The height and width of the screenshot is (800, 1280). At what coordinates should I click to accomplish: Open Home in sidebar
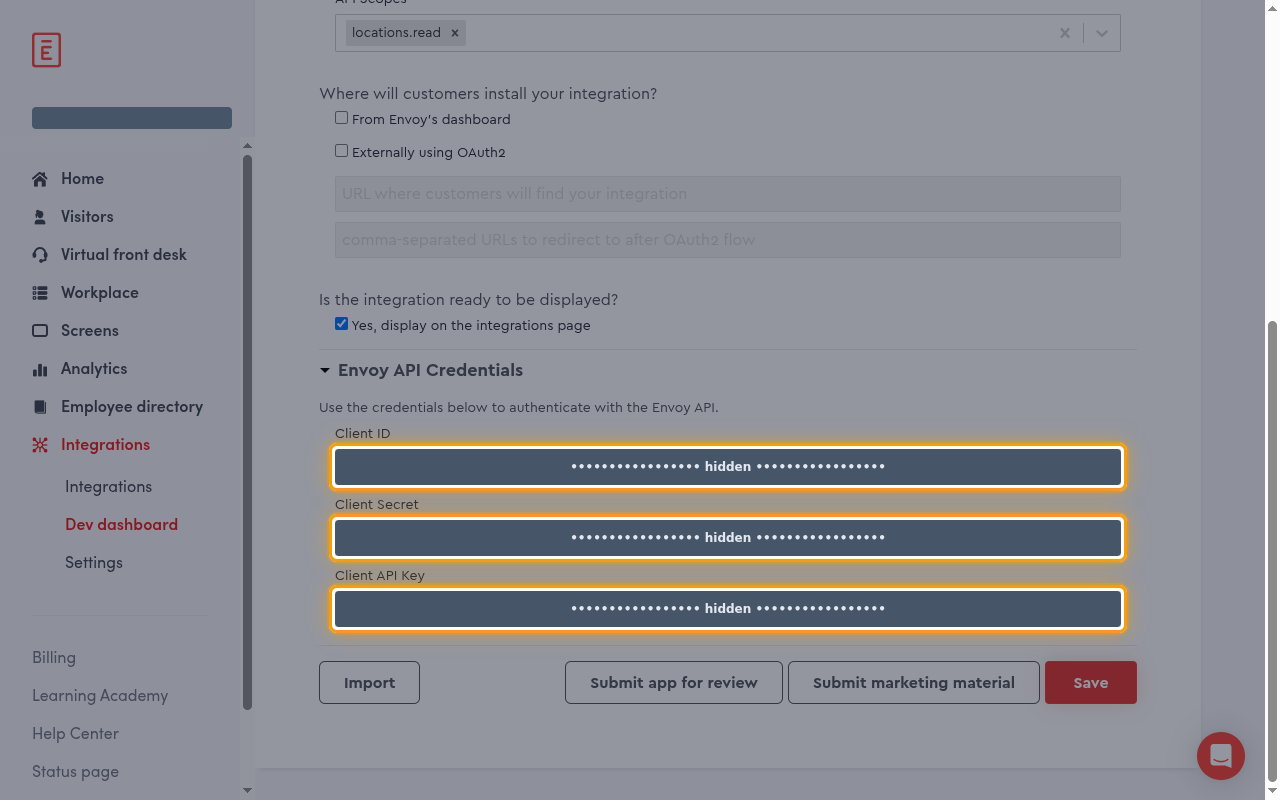pyautogui.click(x=82, y=179)
